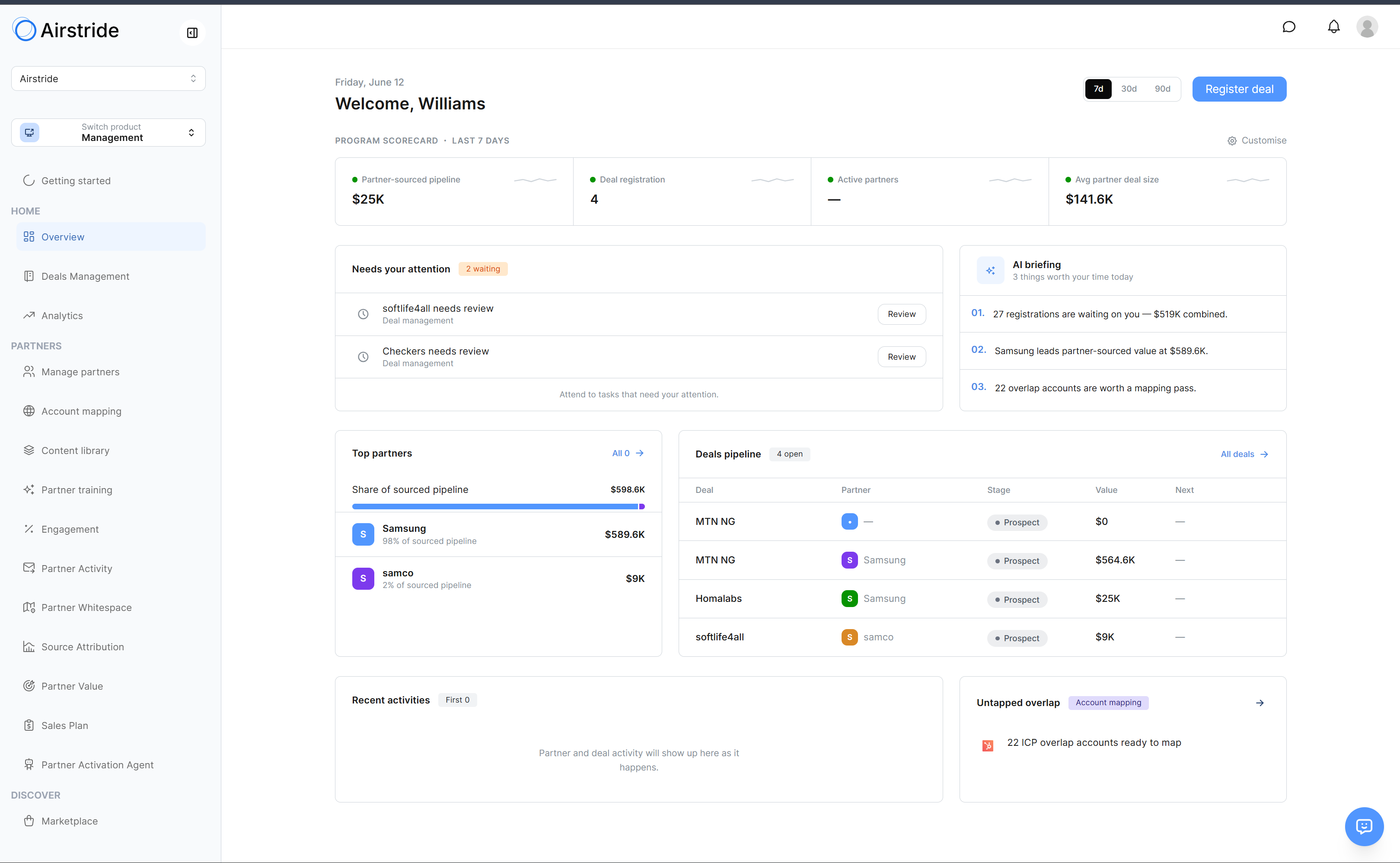This screenshot has height=863, width=1400.
Task: Select the 7d time range
Action: (1098, 89)
